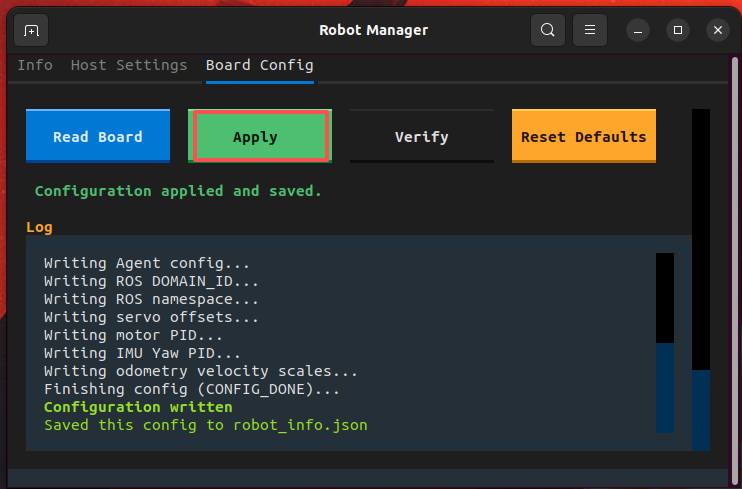The height and width of the screenshot is (489, 742).
Task: Select the 'Writing motor PID...' log line
Action: point(133,335)
